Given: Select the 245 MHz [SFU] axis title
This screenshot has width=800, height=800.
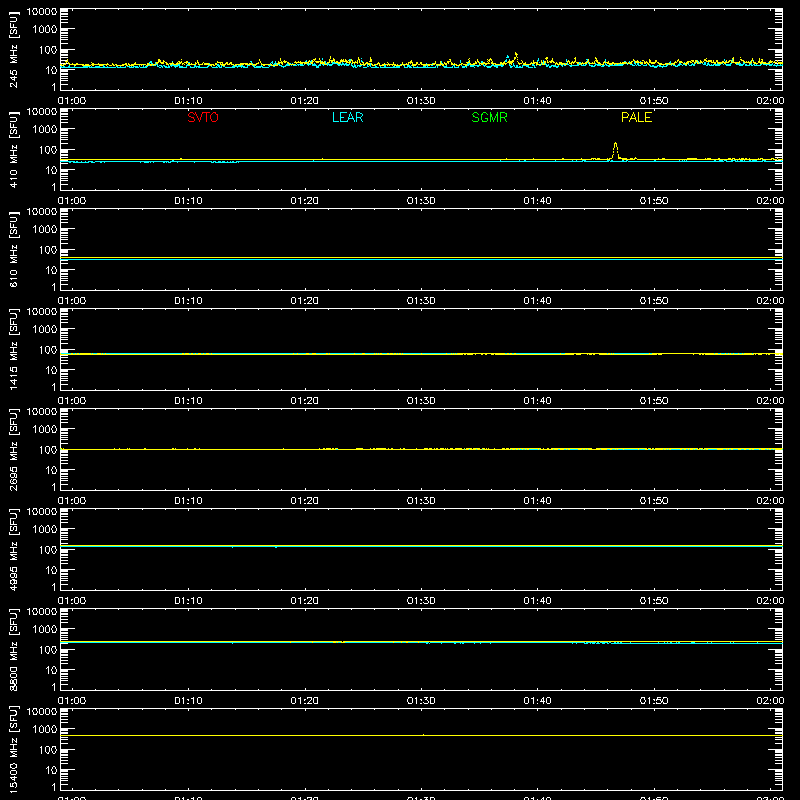Looking at the screenshot, I should click(14, 50).
